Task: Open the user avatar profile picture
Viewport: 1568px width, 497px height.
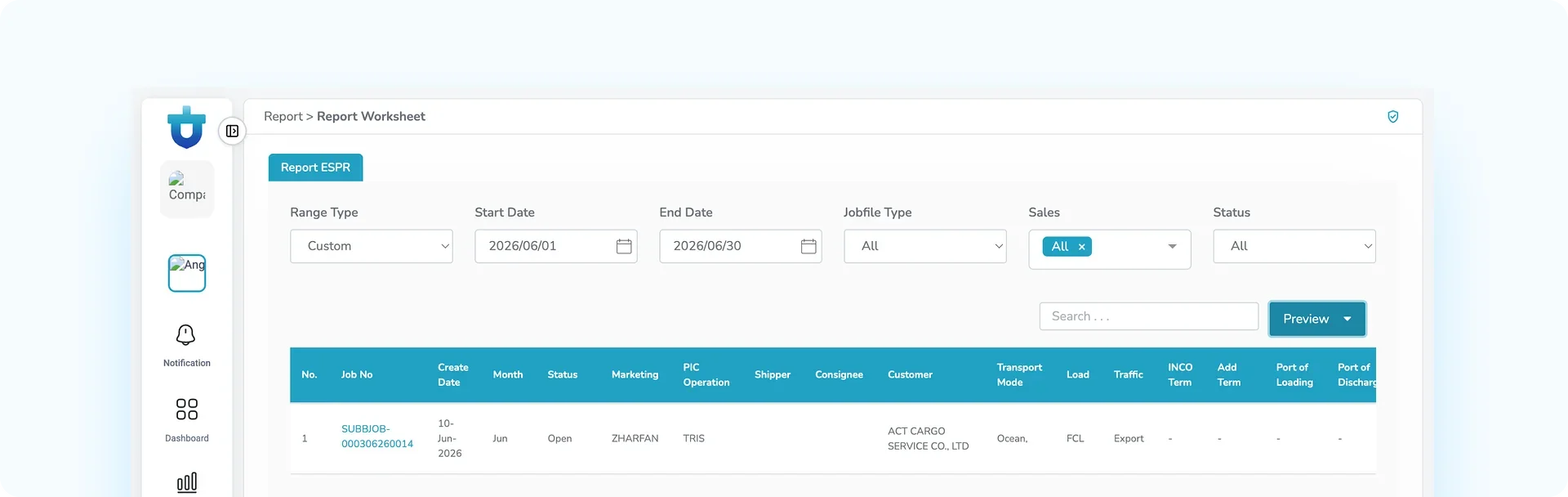Action: [x=187, y=273]
